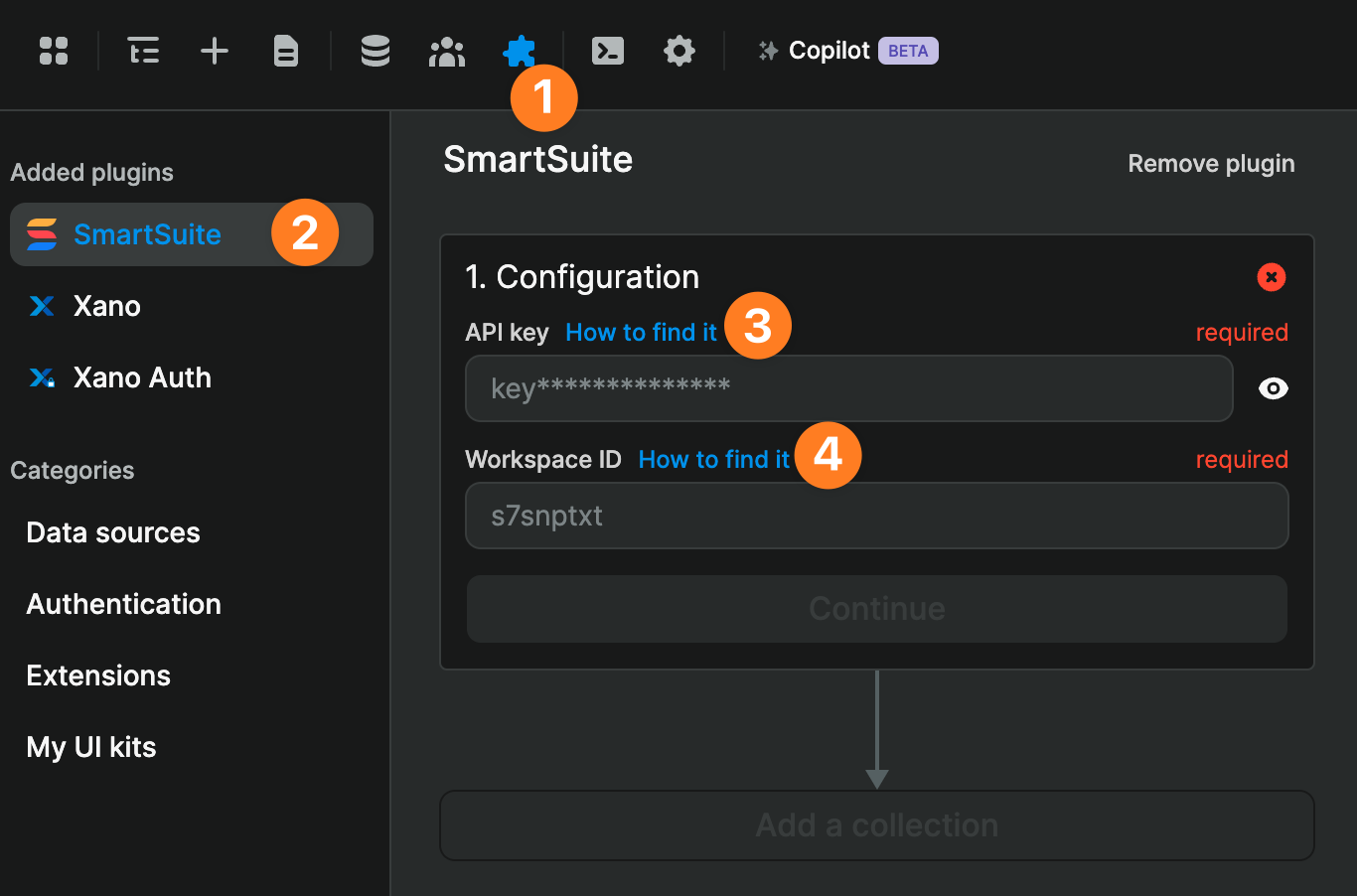This screenshot has width=1357, height=896.
Task: Expand the Extensions category
Action: tap(97, 675)
